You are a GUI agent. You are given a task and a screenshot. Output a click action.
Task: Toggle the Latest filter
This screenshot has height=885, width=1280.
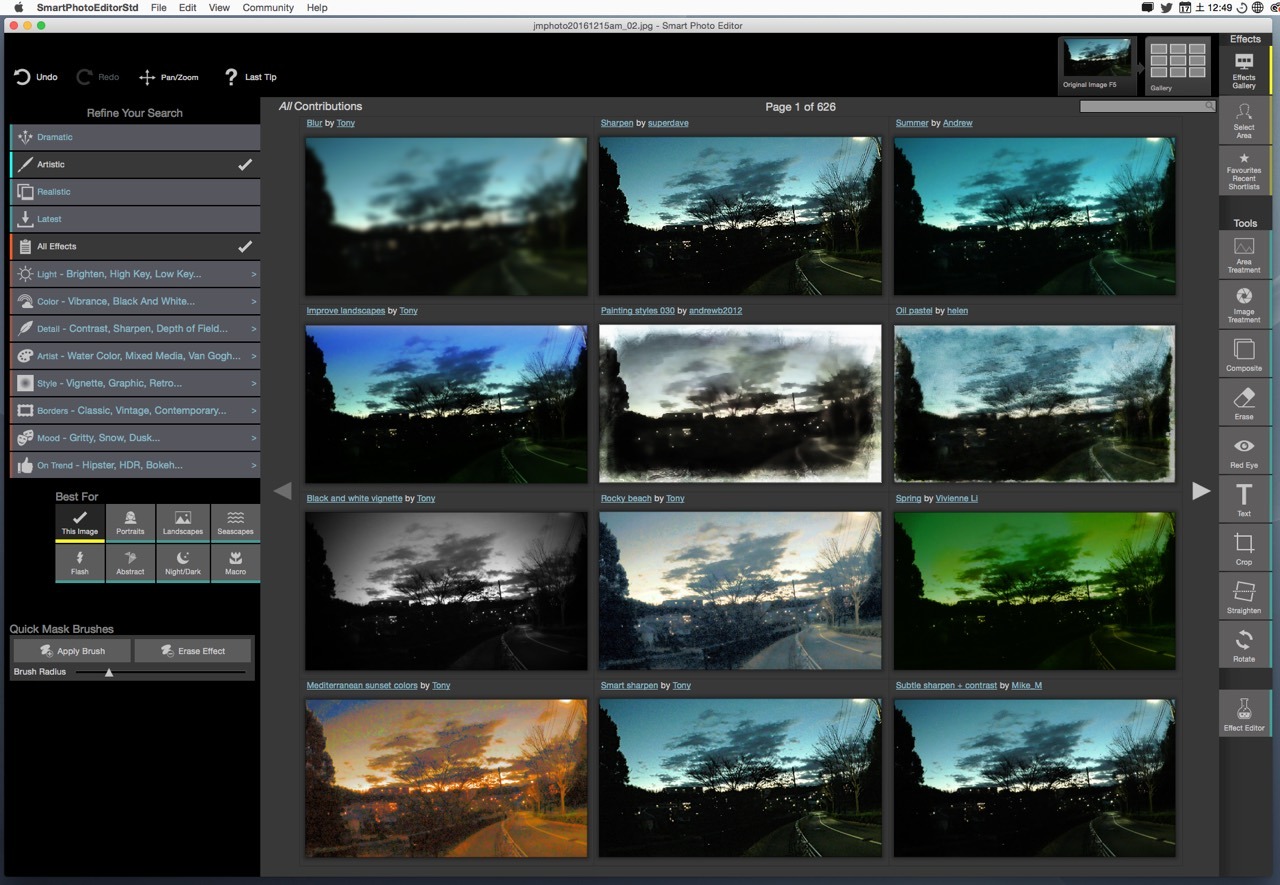pyautogui.click(x=135, y=218)
